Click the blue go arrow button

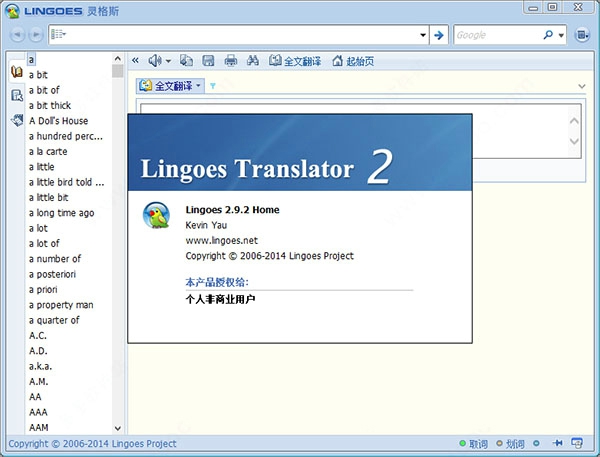(438, 35)
